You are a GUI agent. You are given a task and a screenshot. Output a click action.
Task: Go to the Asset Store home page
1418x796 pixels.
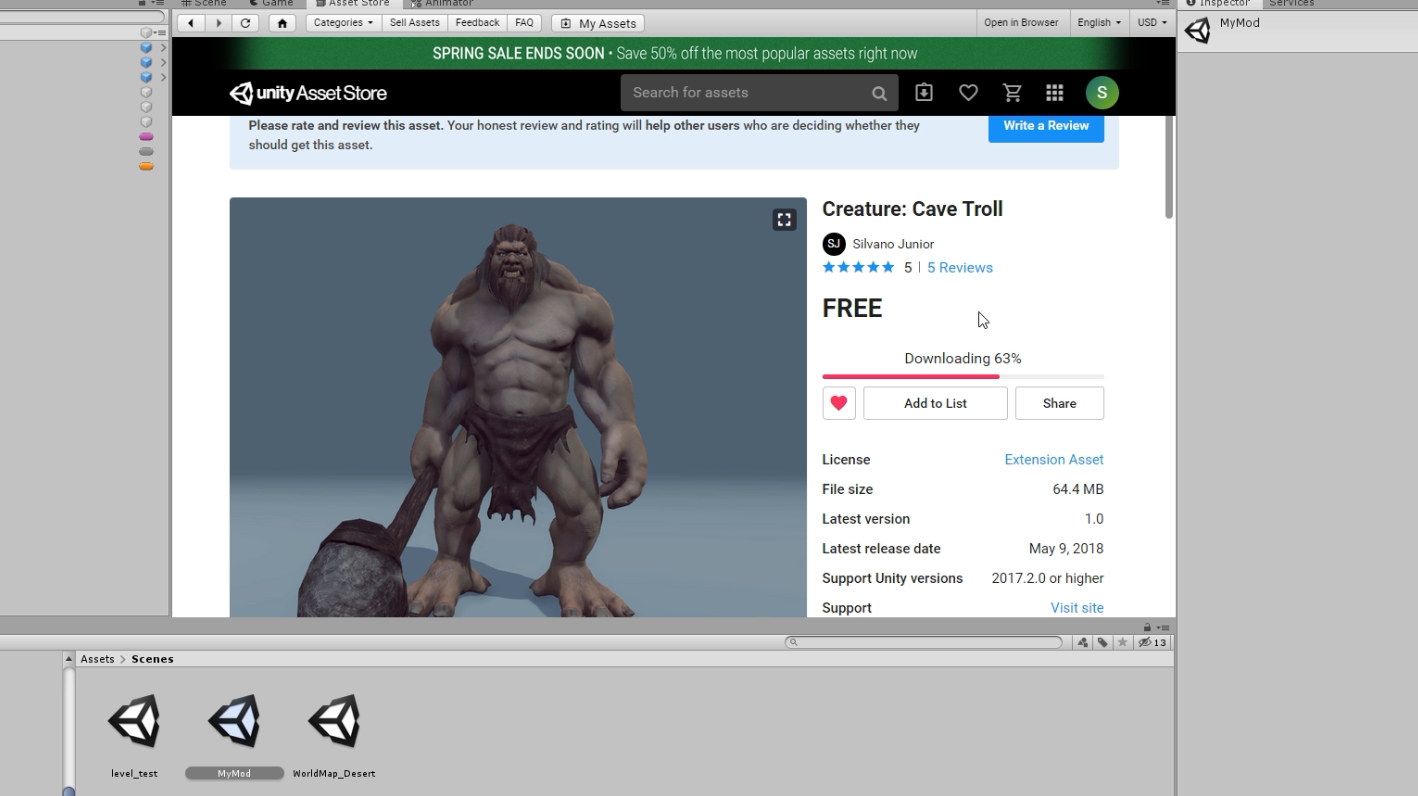pos(282,23)
